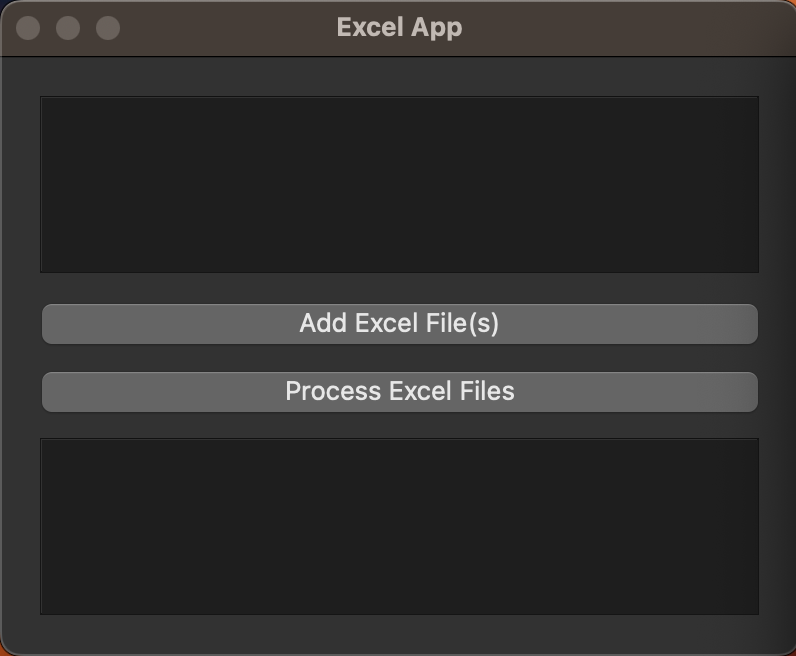The height and width of the screenshot is (656, 796).
Task: Click the third gray window control
Action: tap(108, 27)
